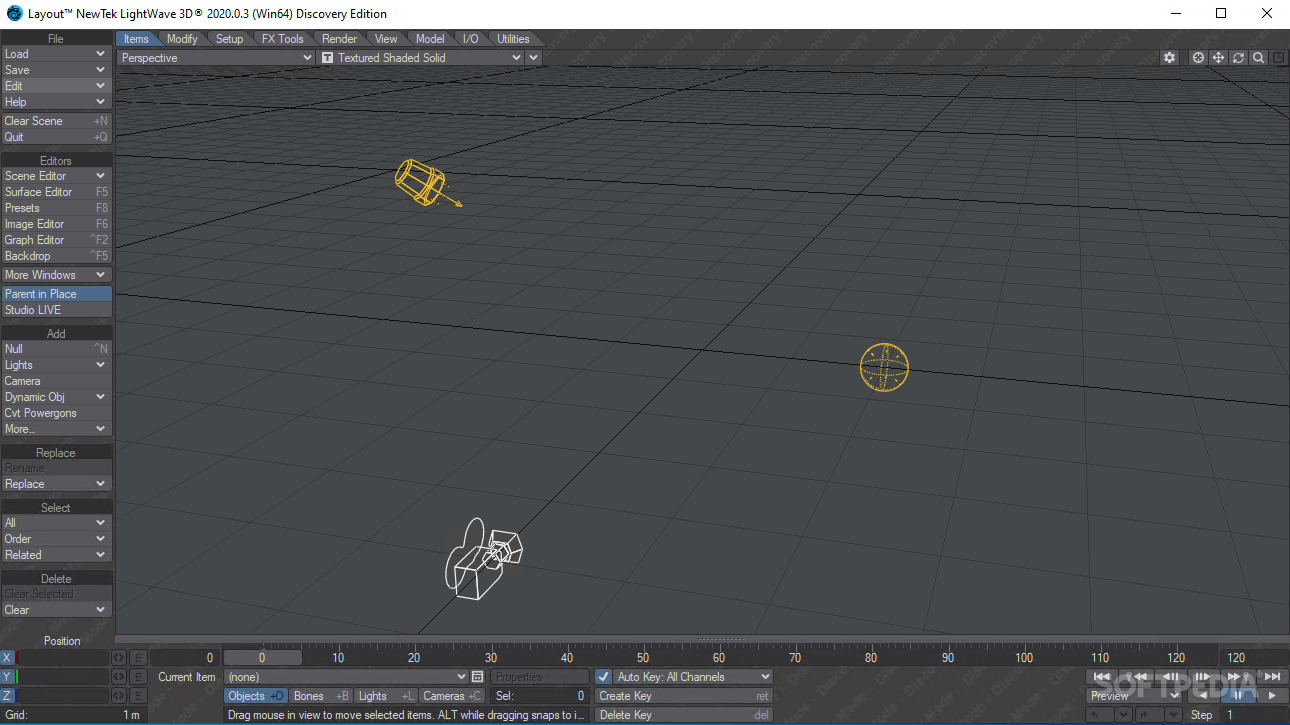Screen dimensions: 1290x725
Task: Click the Z channel limit arrows icon
Action: [x=118, y=696]
